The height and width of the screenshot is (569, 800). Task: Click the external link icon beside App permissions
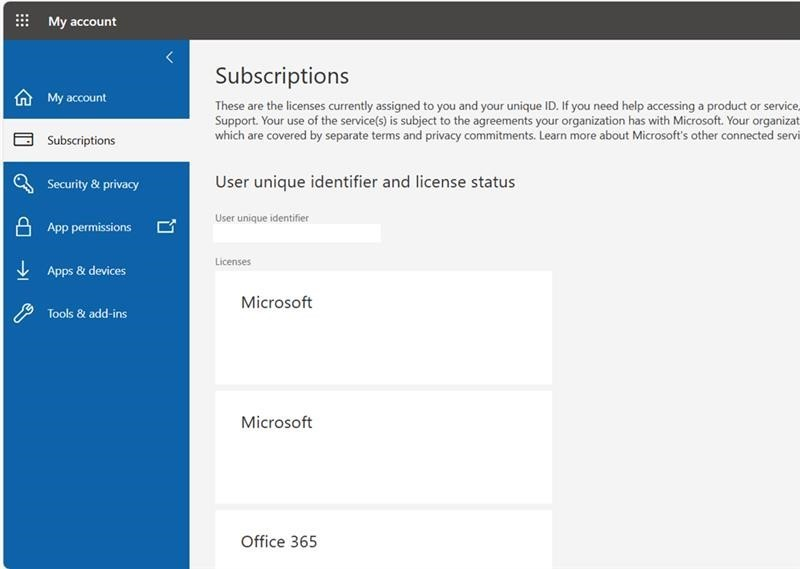click(166, 226)
